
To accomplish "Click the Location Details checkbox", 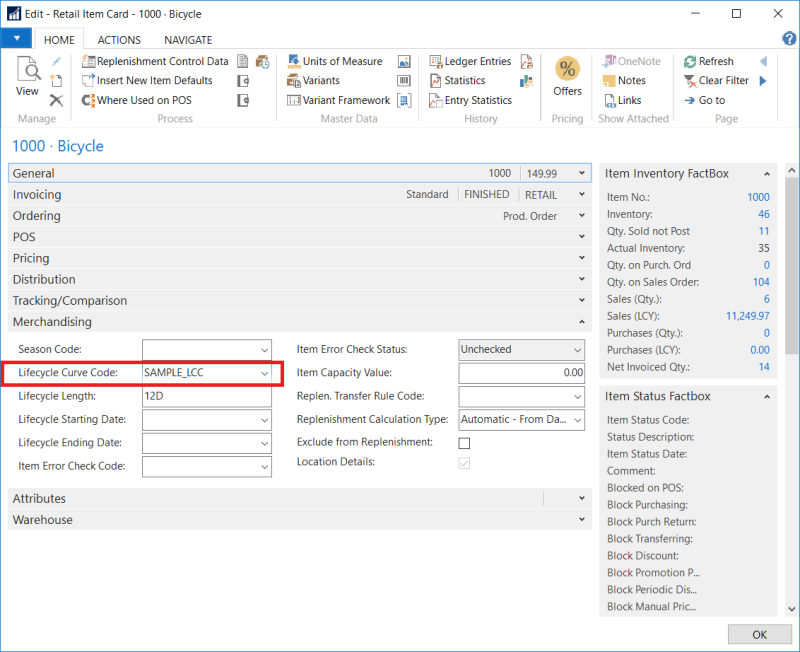I will (x=464, y=463).
